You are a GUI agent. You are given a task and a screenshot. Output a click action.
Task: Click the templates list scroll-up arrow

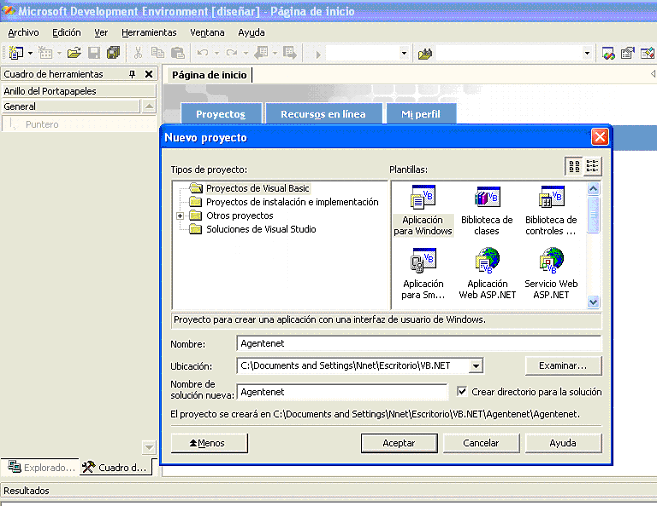coord(593,189)
